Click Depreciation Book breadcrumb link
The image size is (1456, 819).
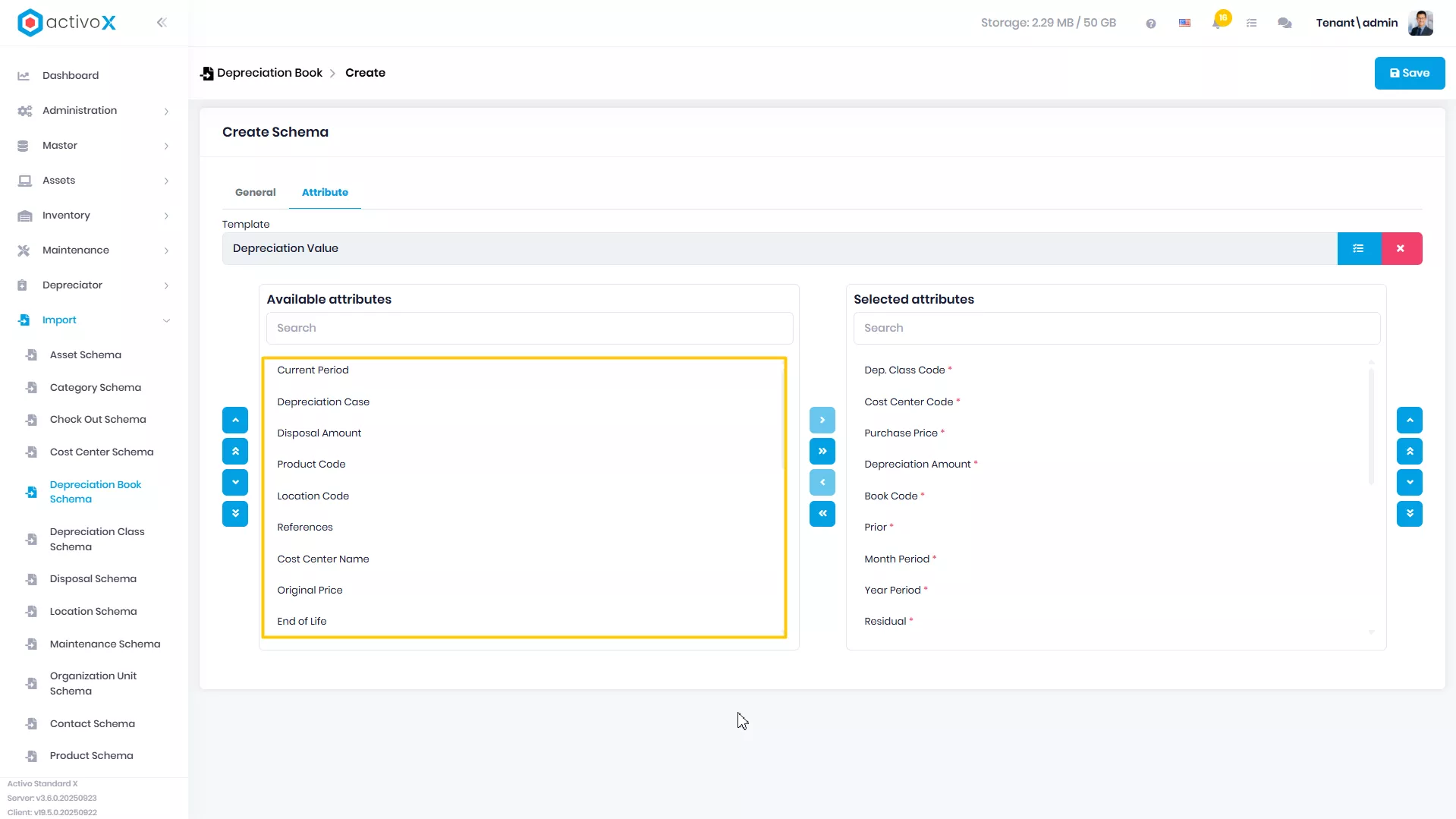269,73
